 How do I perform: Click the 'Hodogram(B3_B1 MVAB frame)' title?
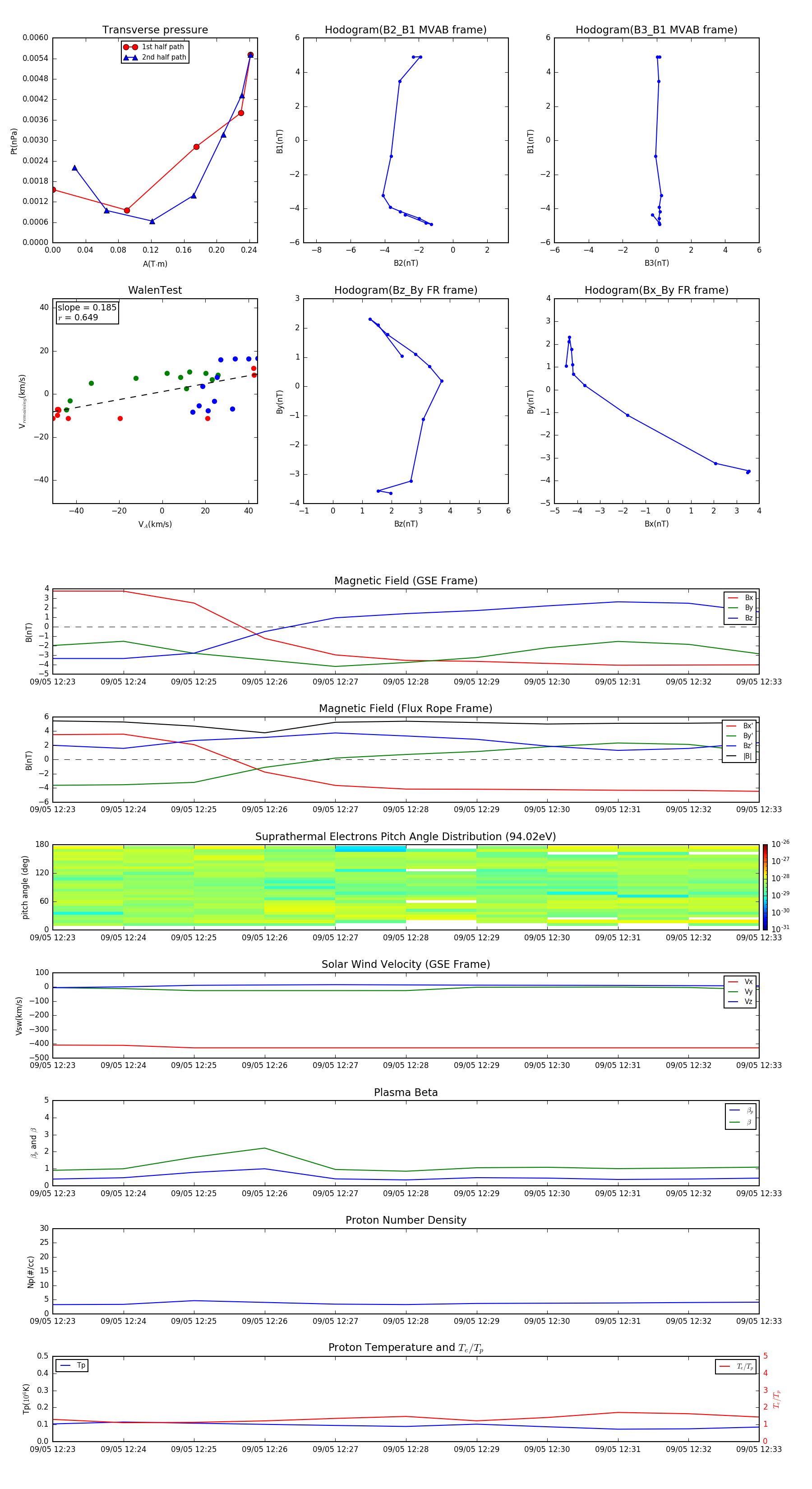coord(656,30)
